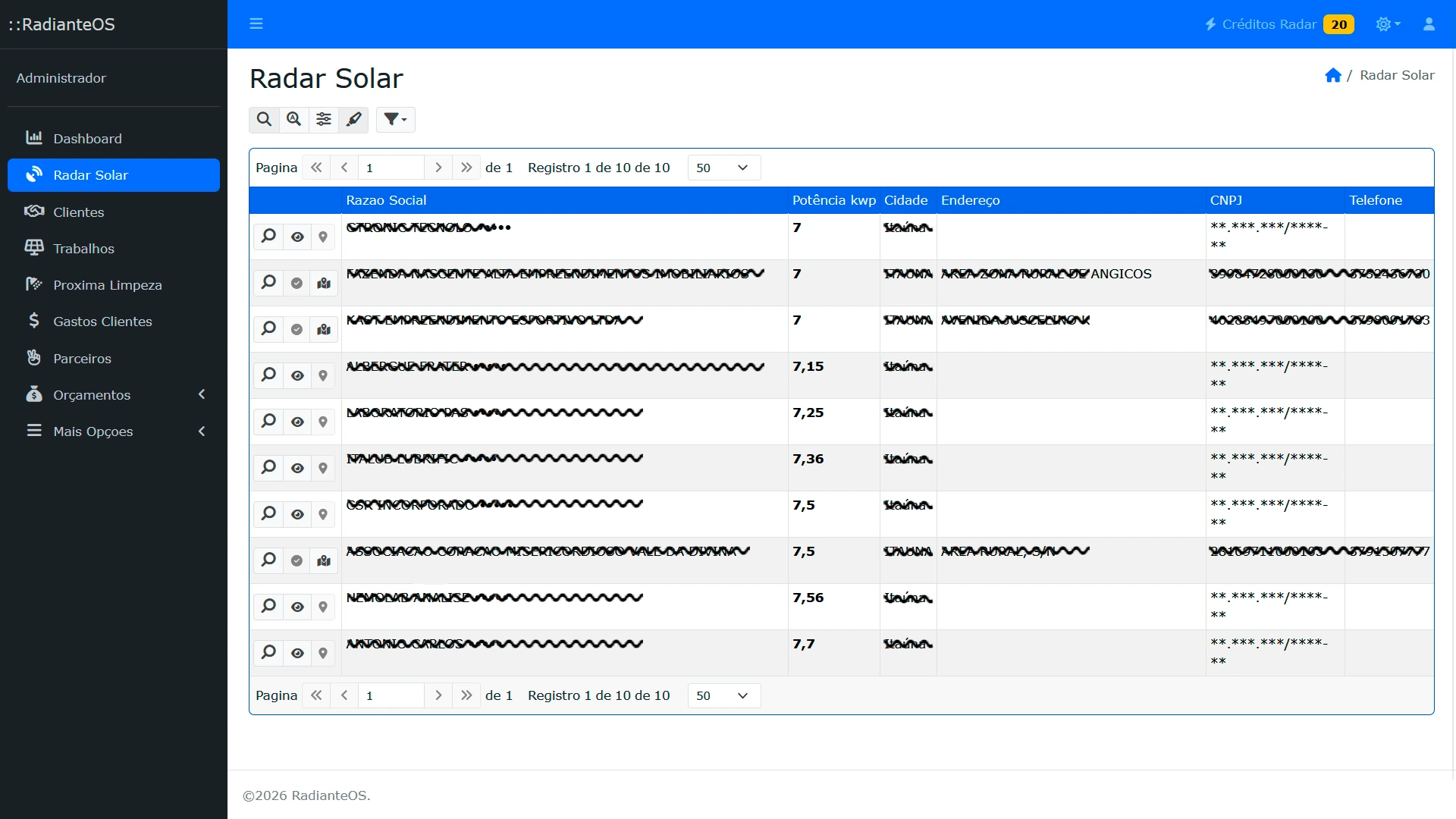Image resolution: width=1456 pixels, height=819 pixels.
Task: Open the funnel filter dropdown
Action: pos(395,119)
